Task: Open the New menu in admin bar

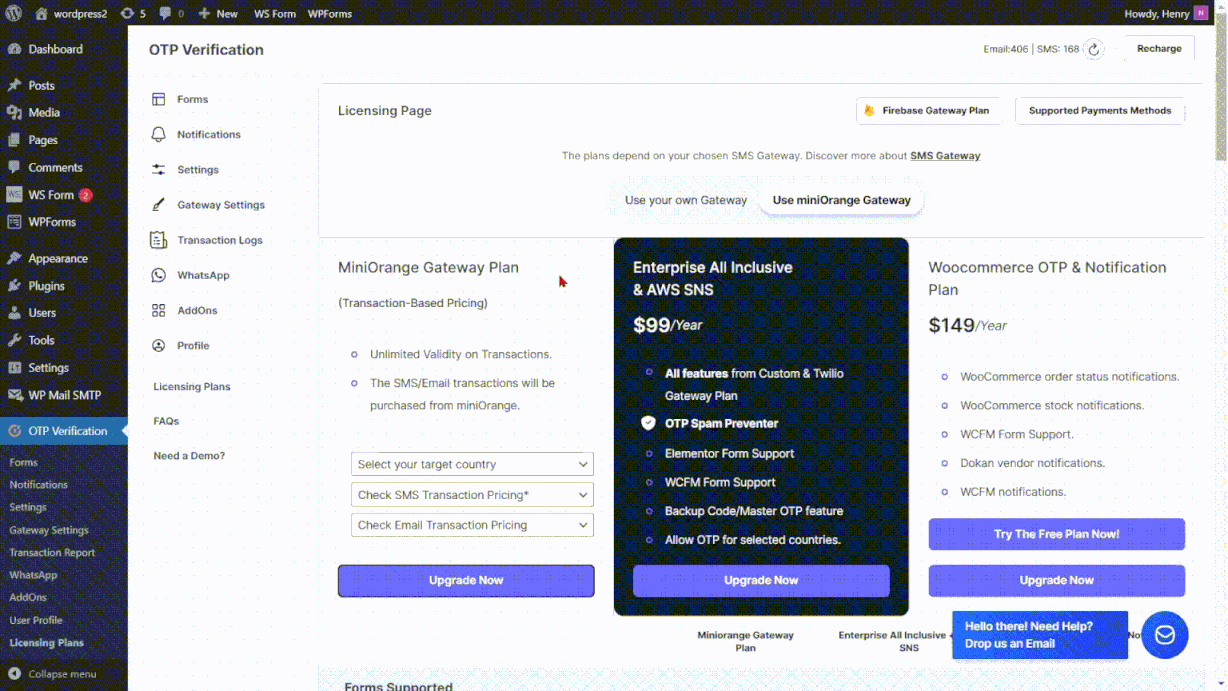Action: click(x=218, y=13)
